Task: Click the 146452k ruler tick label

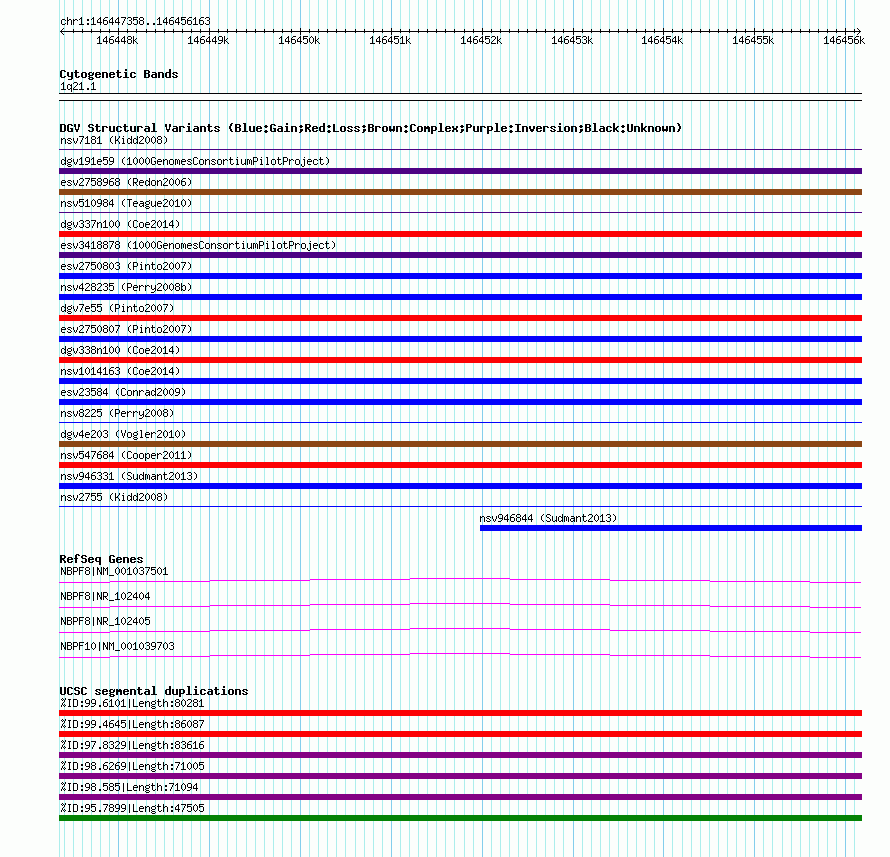Action: (481, 40)
